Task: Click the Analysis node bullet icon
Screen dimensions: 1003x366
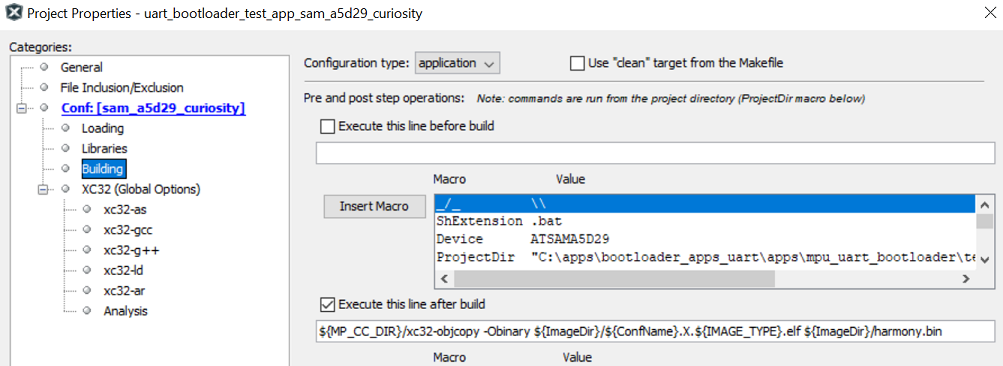Action: pyautogui.click(x=87, y=311)
